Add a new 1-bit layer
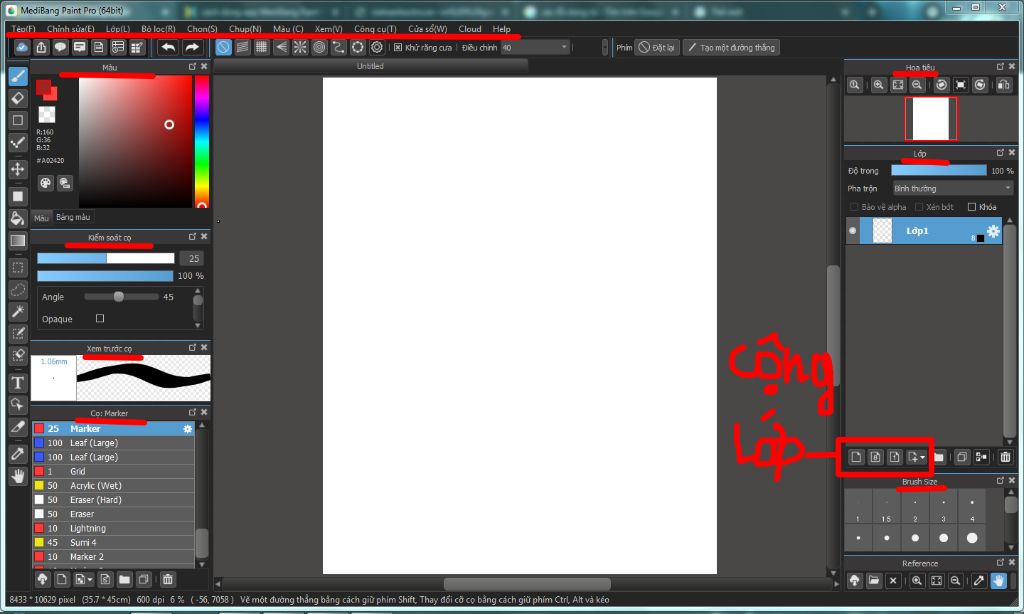 click(x=894, y=457)
